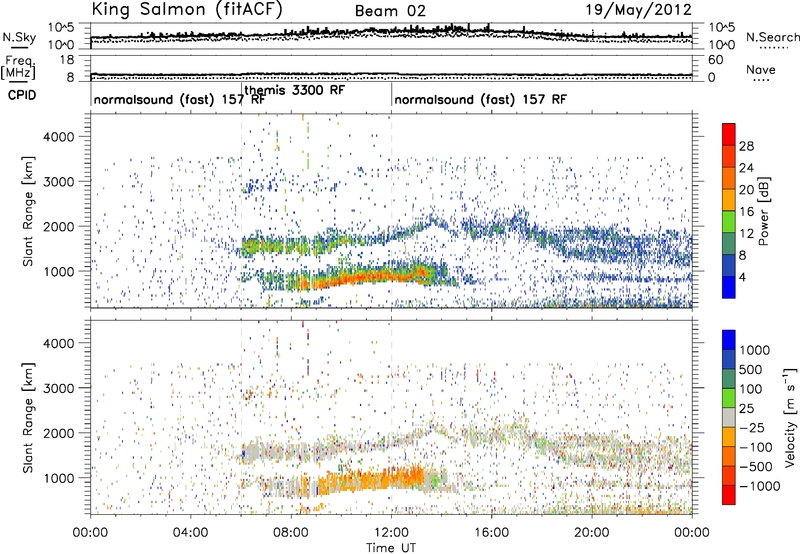
Task: Click the '-1000' tick on Velocity colorbar
Action: (760, 486)
